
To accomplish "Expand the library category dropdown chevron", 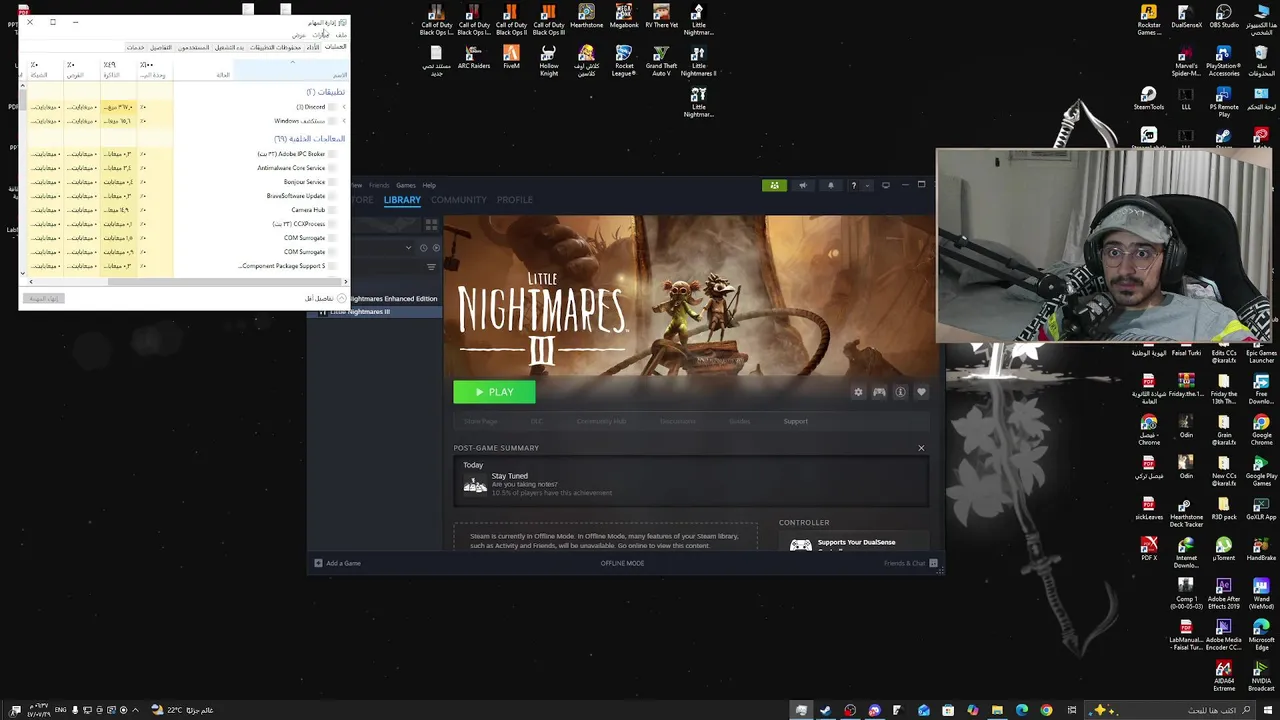I will [x=409, y=248].
